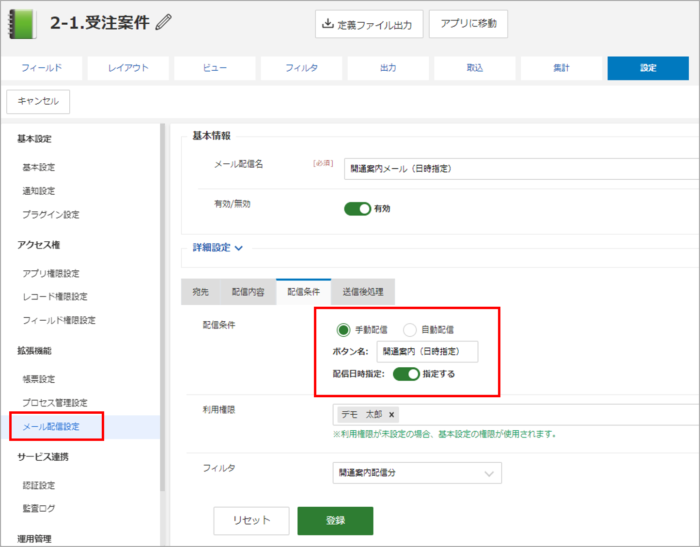Open the フィルタ dropdown 開通案内配信分
Image resolution: width=700 pixels, height=547 pixels.
tap(417, 473)
